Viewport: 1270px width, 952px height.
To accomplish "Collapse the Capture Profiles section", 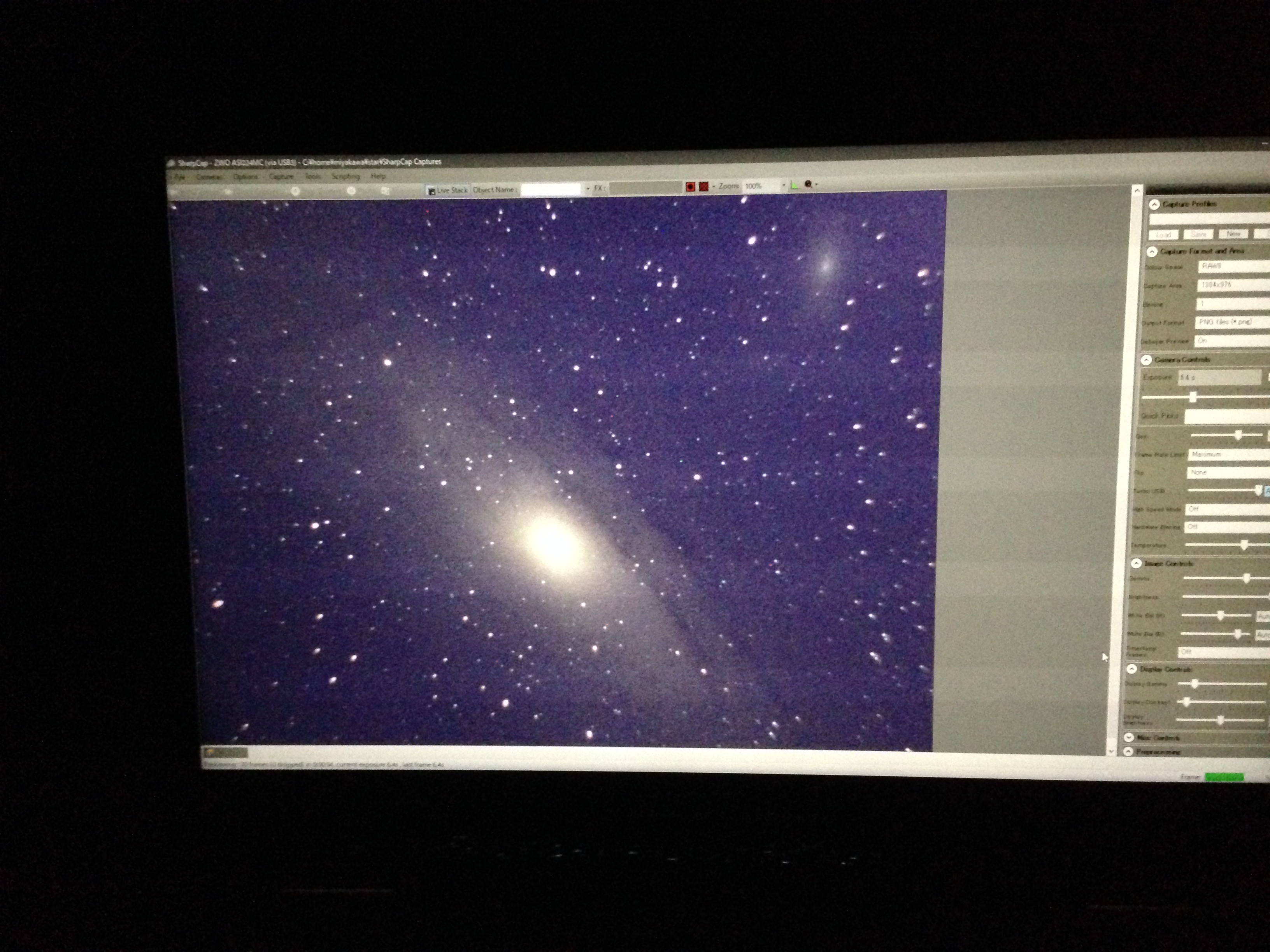I will [x=1154, y=204].
